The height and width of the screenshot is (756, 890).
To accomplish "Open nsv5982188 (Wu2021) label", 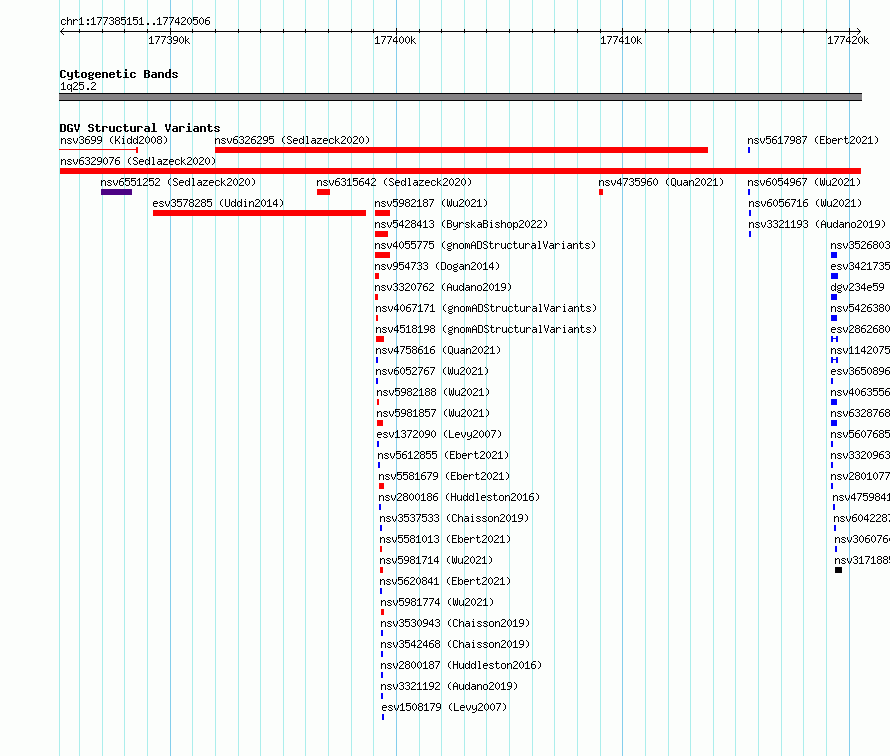I will coord(433,392).
